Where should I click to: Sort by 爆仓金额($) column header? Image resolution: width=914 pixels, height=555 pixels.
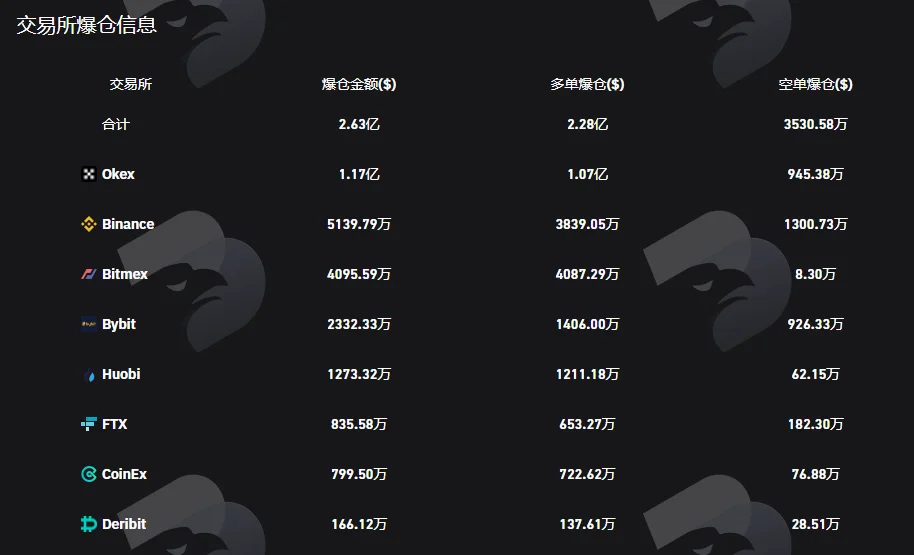pos(359,85)
